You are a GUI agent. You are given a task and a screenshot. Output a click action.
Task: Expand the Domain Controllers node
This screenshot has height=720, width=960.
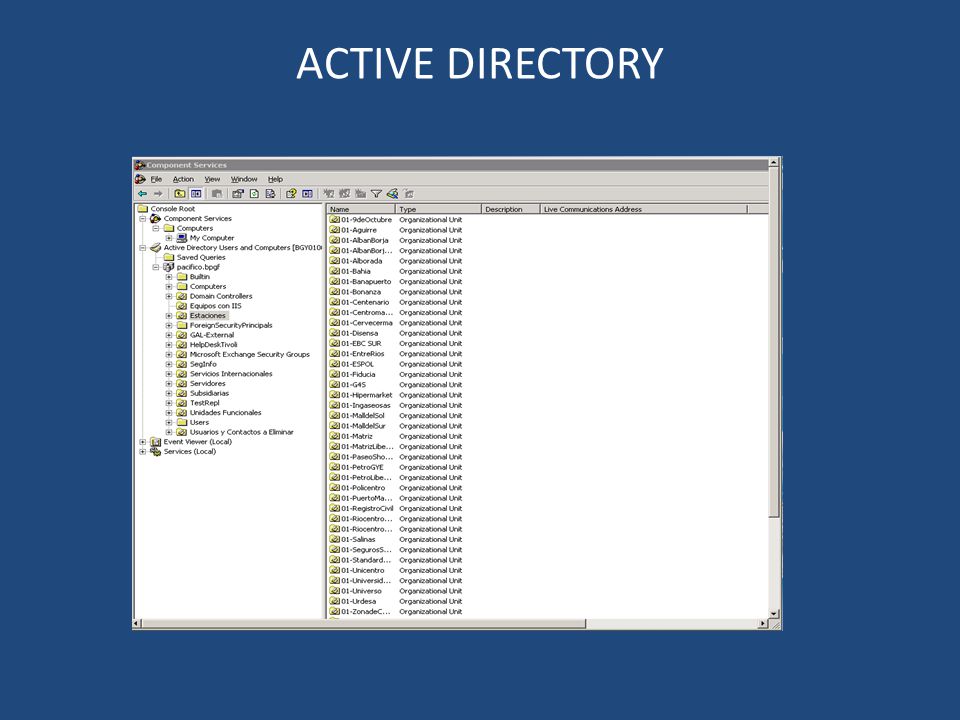click(168, 296)
